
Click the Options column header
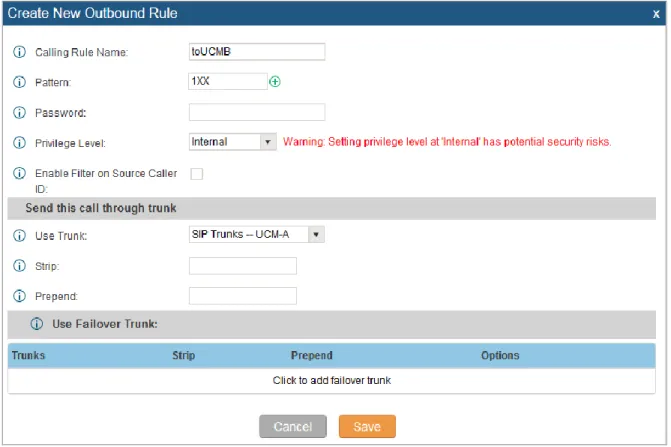click(500, 355)
